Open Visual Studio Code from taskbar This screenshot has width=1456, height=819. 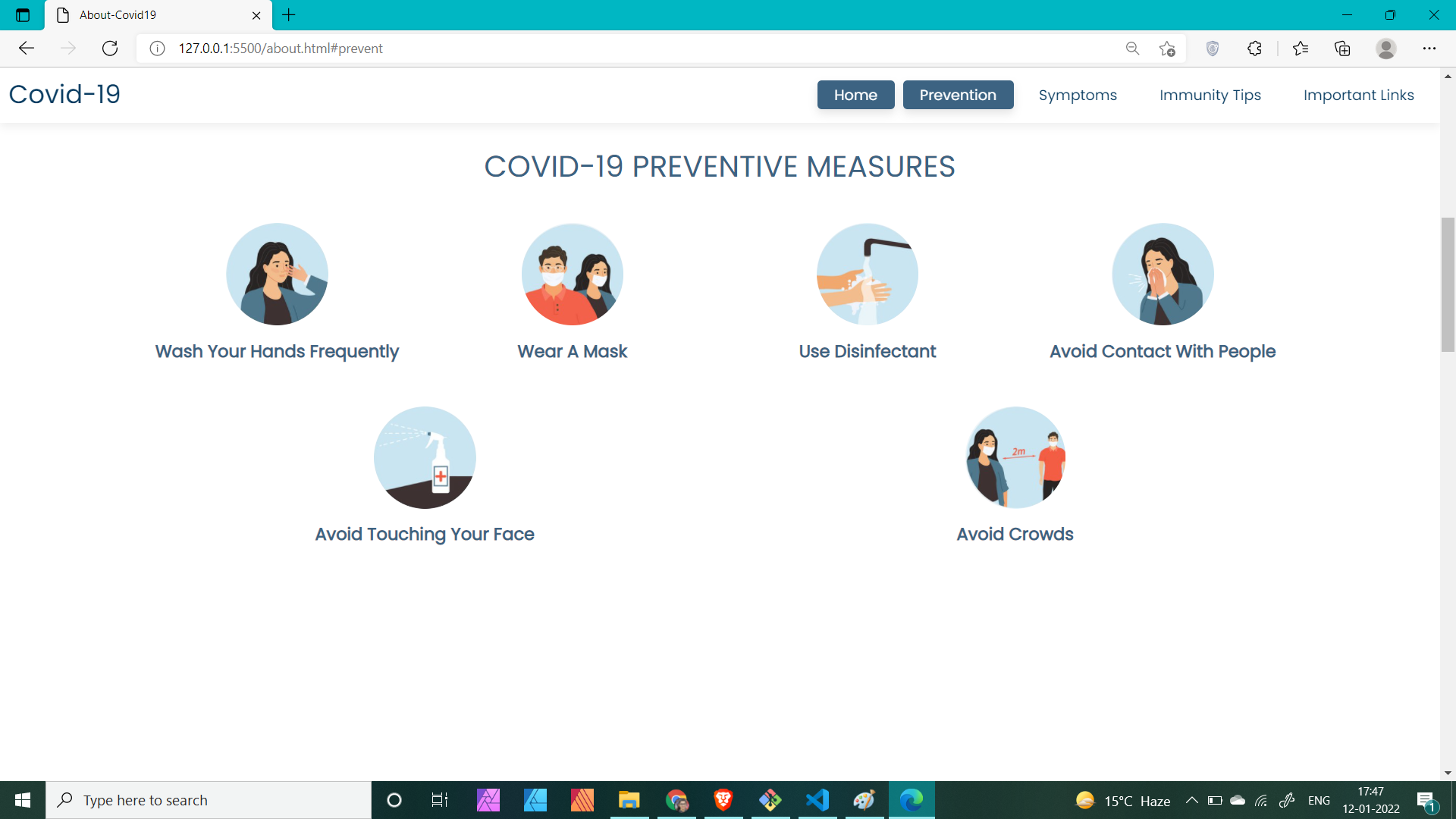(x=817, y=800)
